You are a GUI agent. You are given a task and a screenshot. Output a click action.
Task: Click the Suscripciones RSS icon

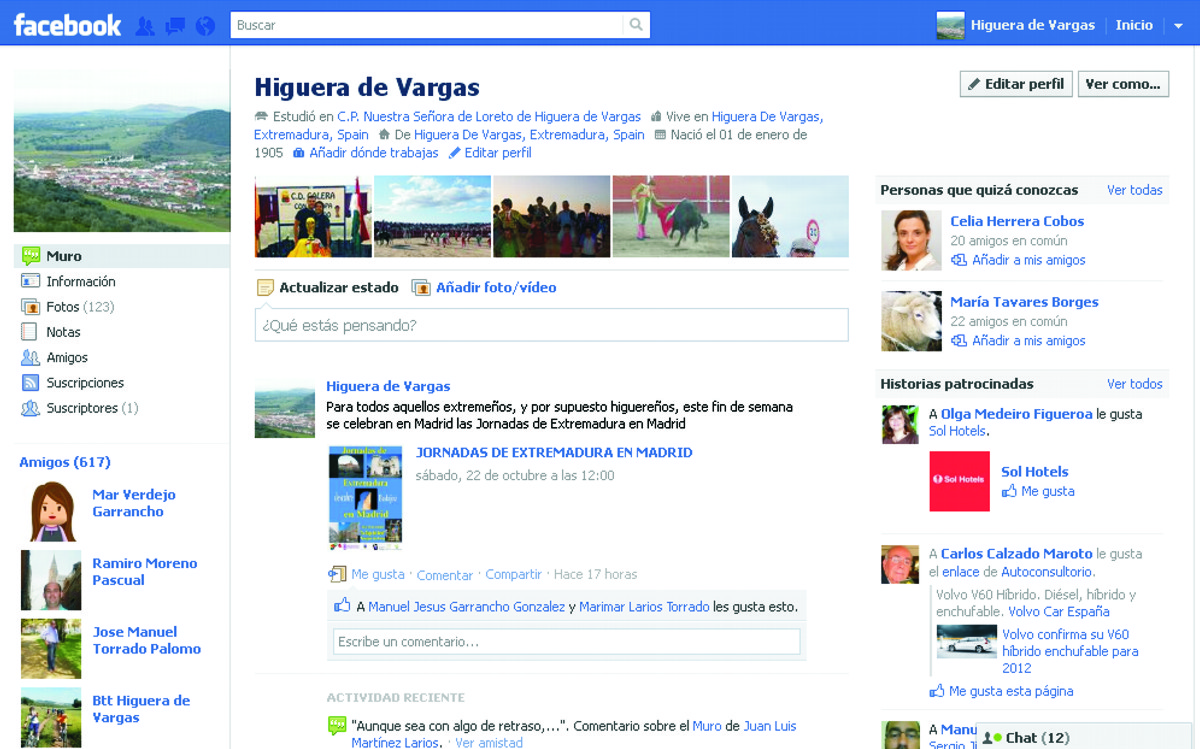tap(30, 383)
